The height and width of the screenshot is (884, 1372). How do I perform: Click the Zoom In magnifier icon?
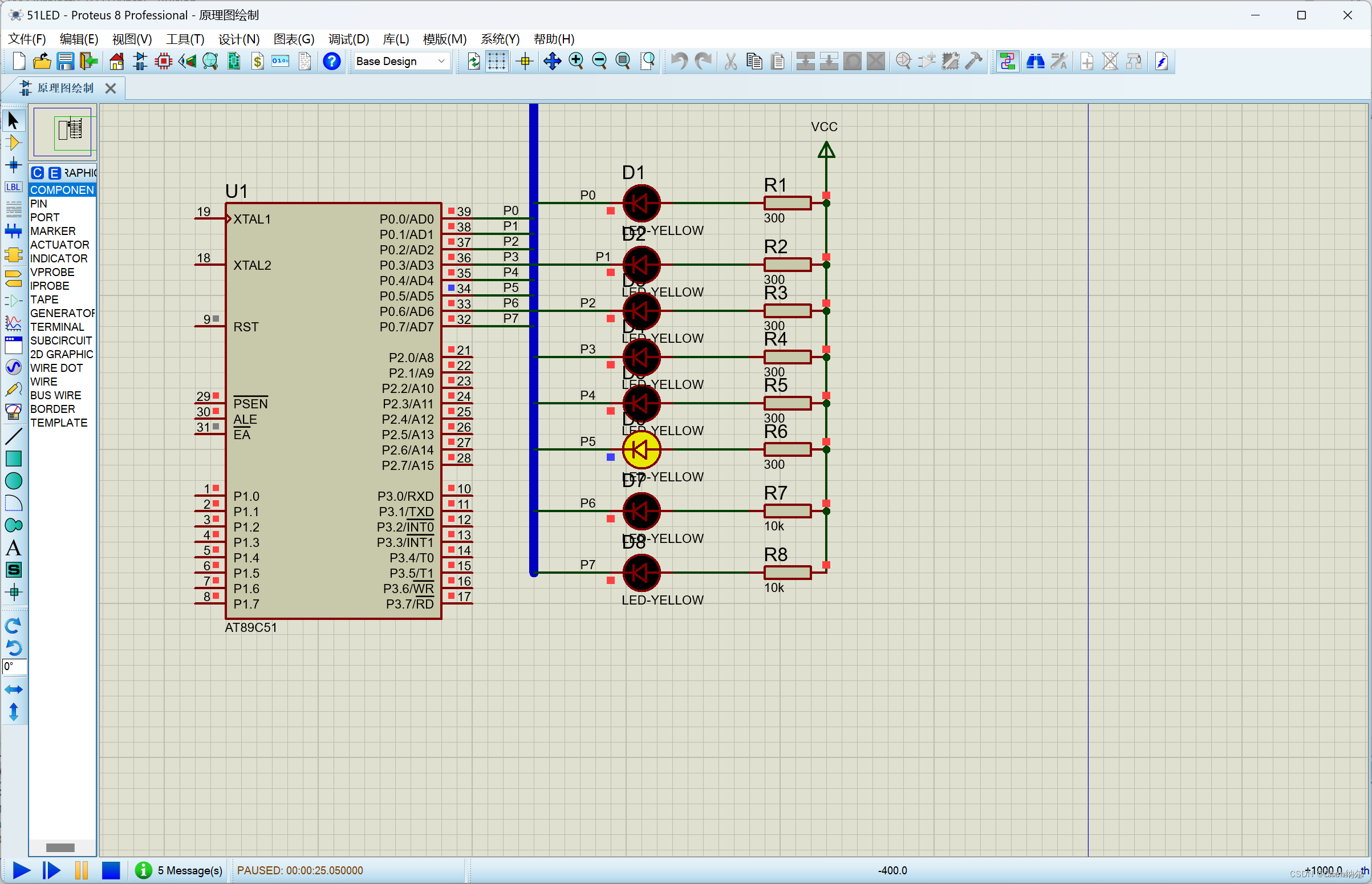tap(576, 61)
